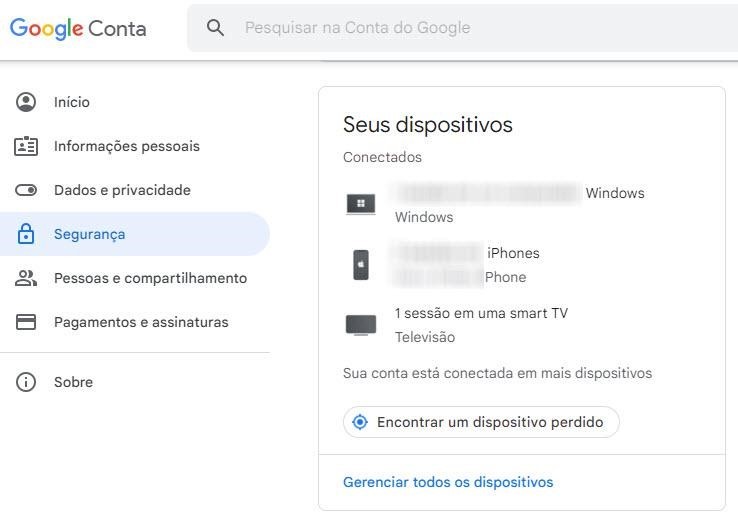Screen dimensions: 738x525
Task: Click the smart TV device icon
Action: pos(361,325)
